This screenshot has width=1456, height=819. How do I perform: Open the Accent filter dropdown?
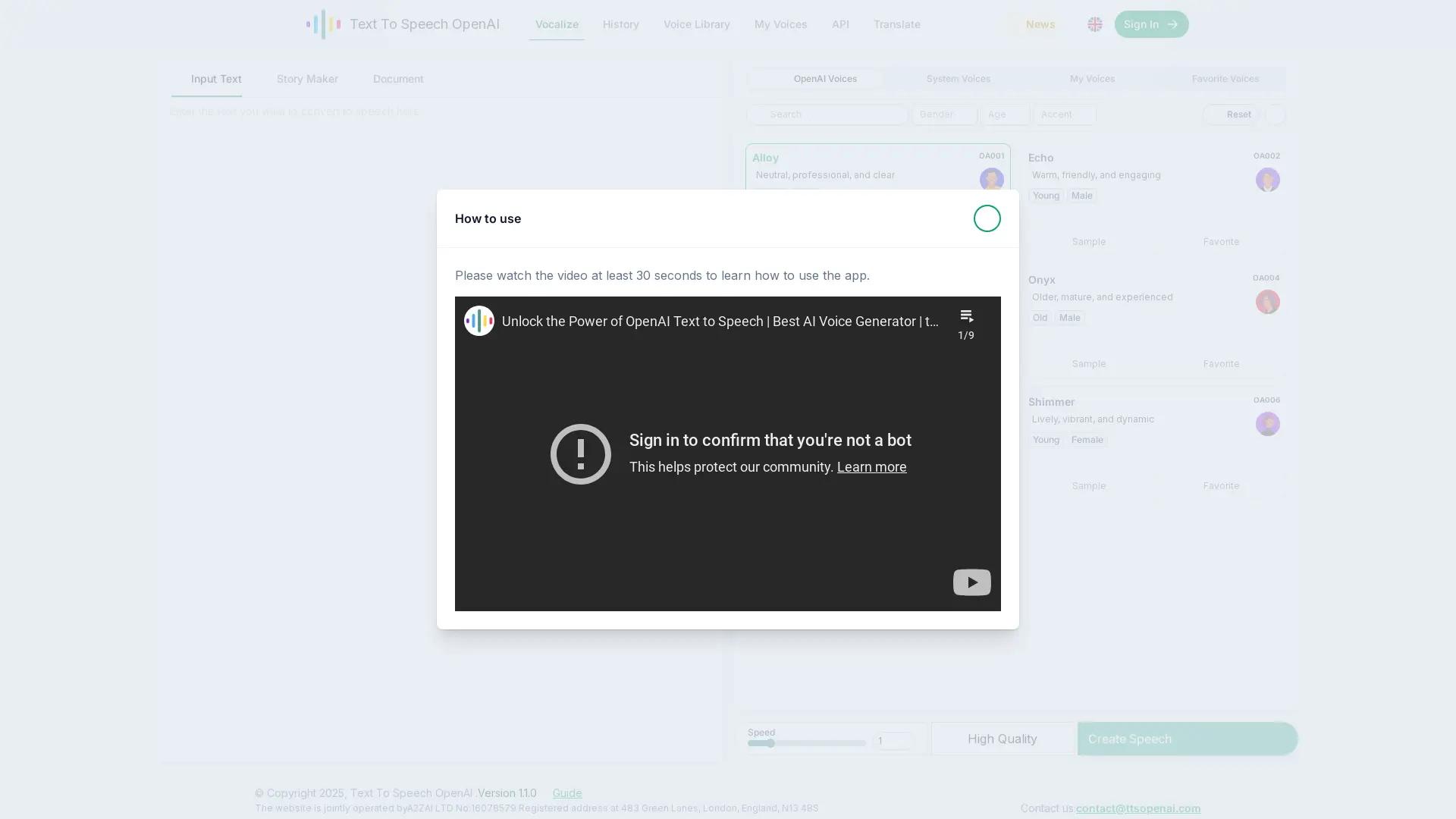(x=1063, y=115)
